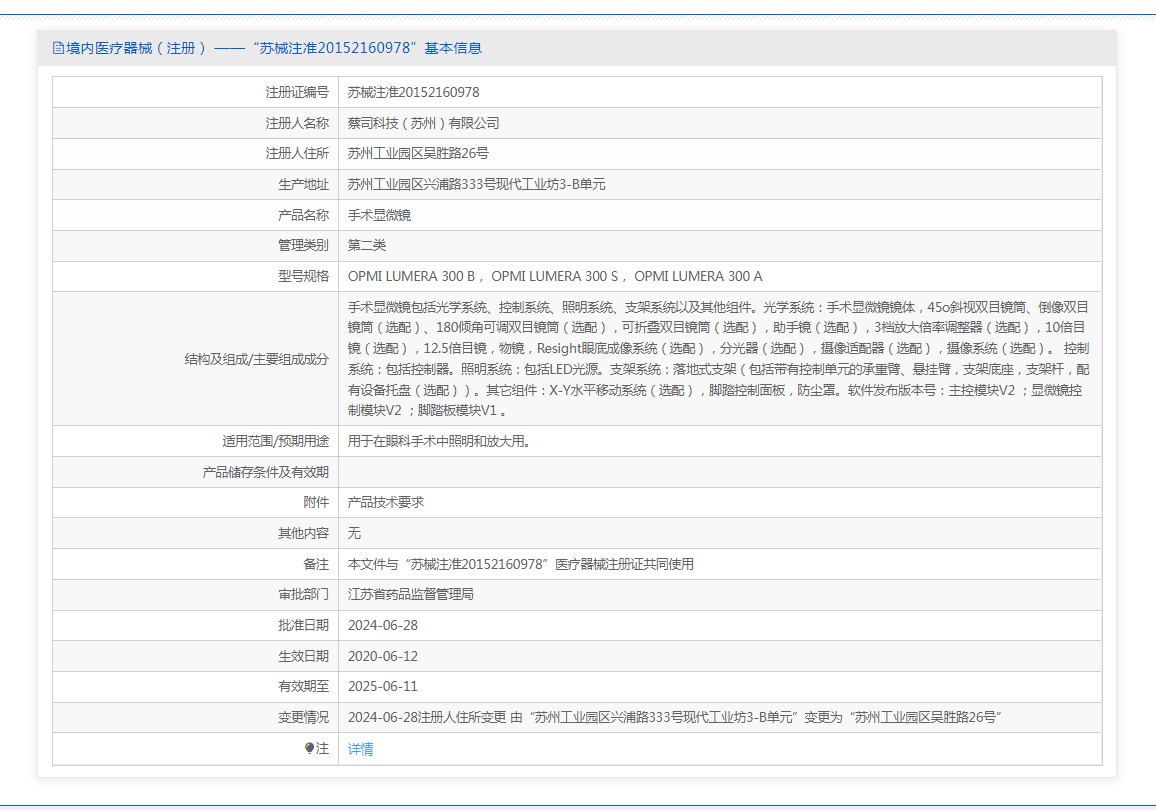Click registrant name 蔡司科技（苏州）有限公司
The height and width of the screenshot is (810, 1156).
[x=423, y=123]
